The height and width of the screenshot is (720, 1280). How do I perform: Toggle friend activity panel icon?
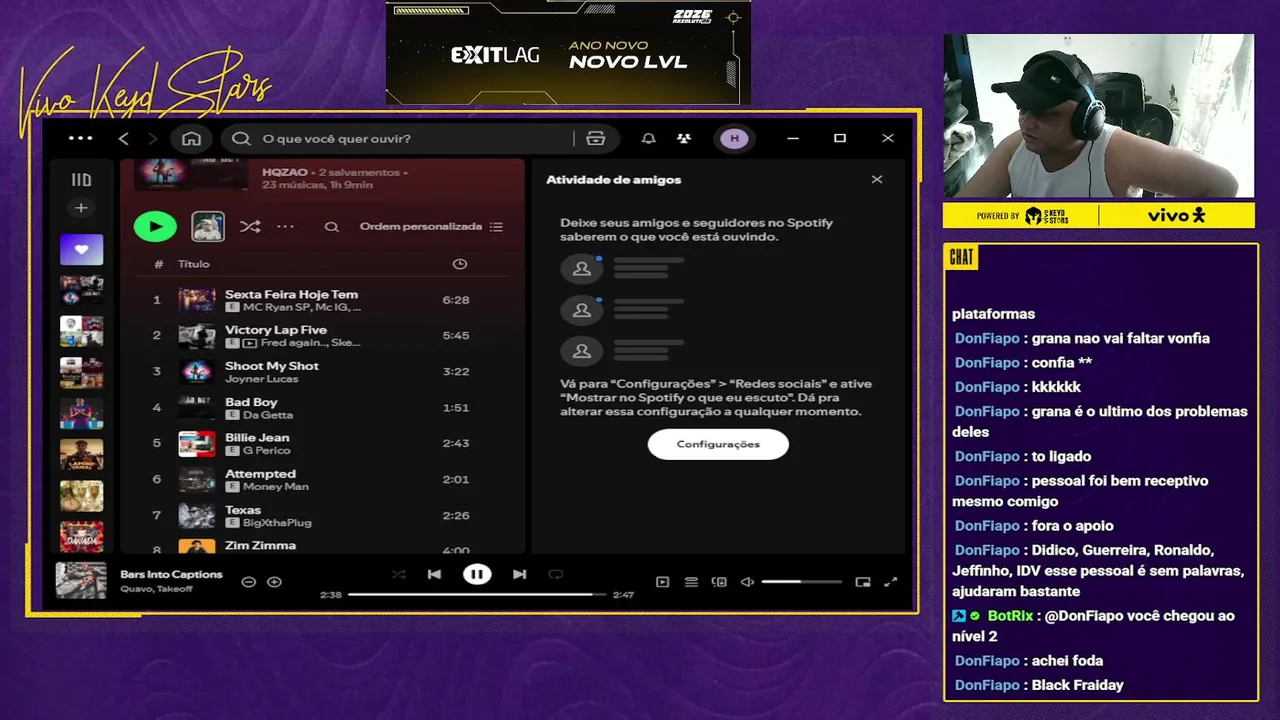pyautogui.click(x=683, y=138)
